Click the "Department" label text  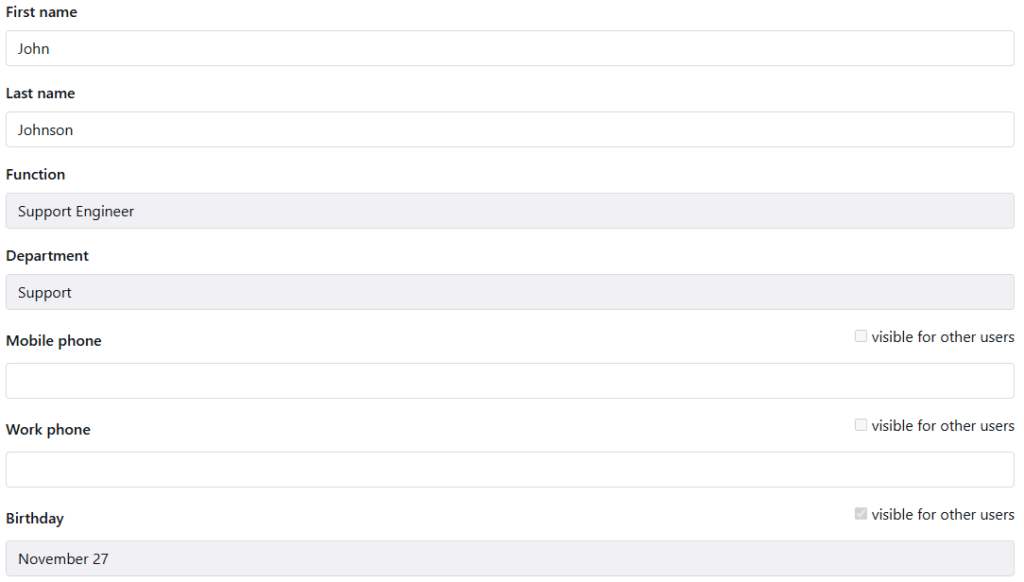(x=47, y=256)
